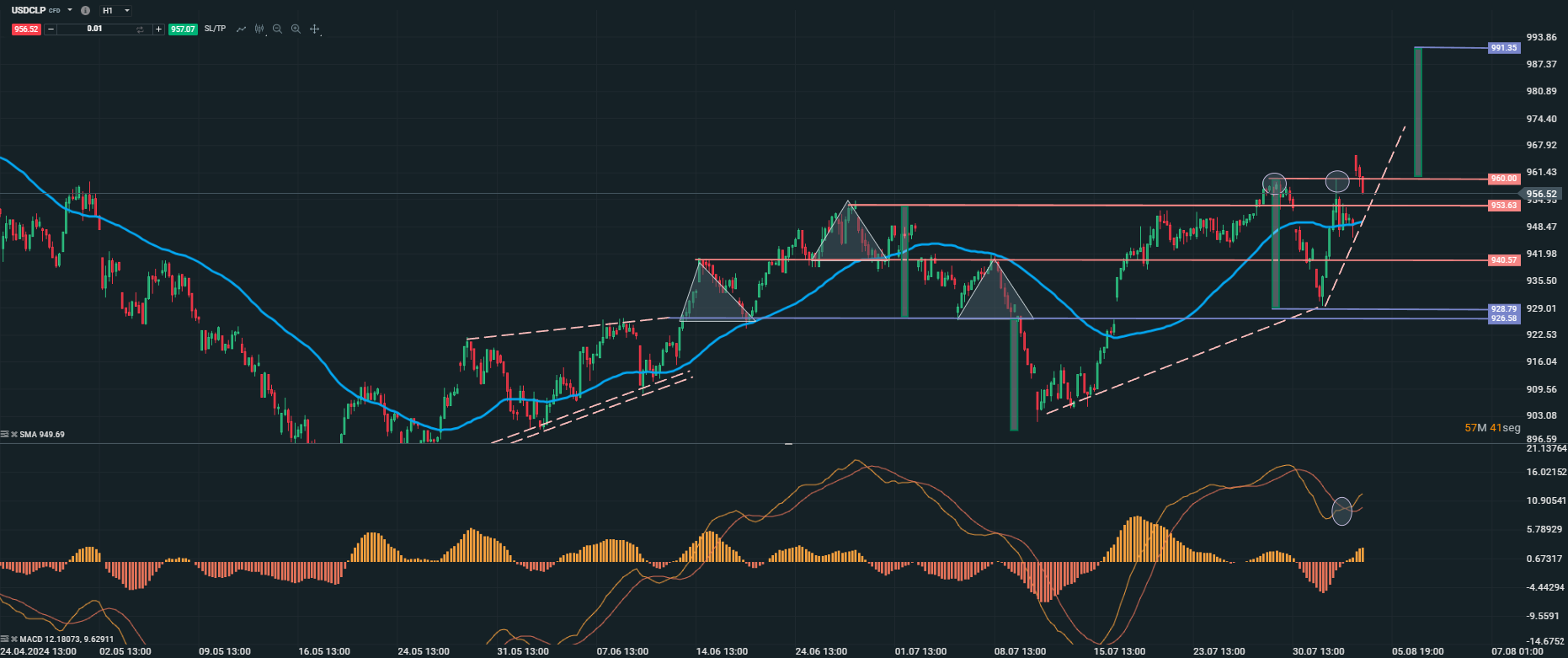Edit the 0.01 trade volume field

[x=94, y=29]
